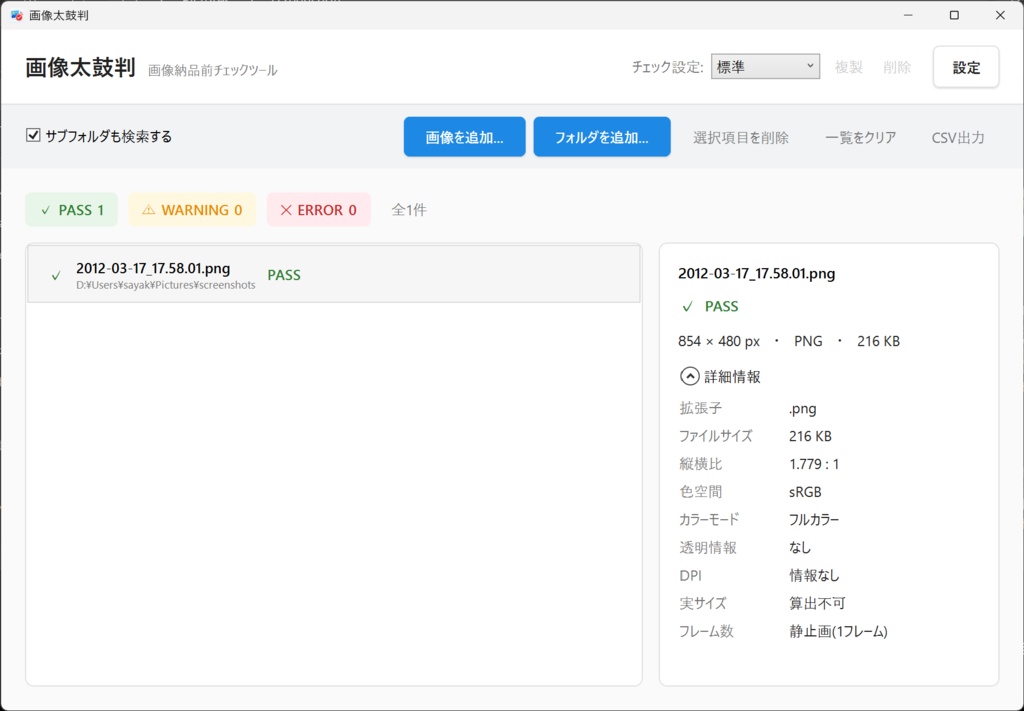
Task: Click the 情報なし value beside DPI
Action: pos(814,576)
